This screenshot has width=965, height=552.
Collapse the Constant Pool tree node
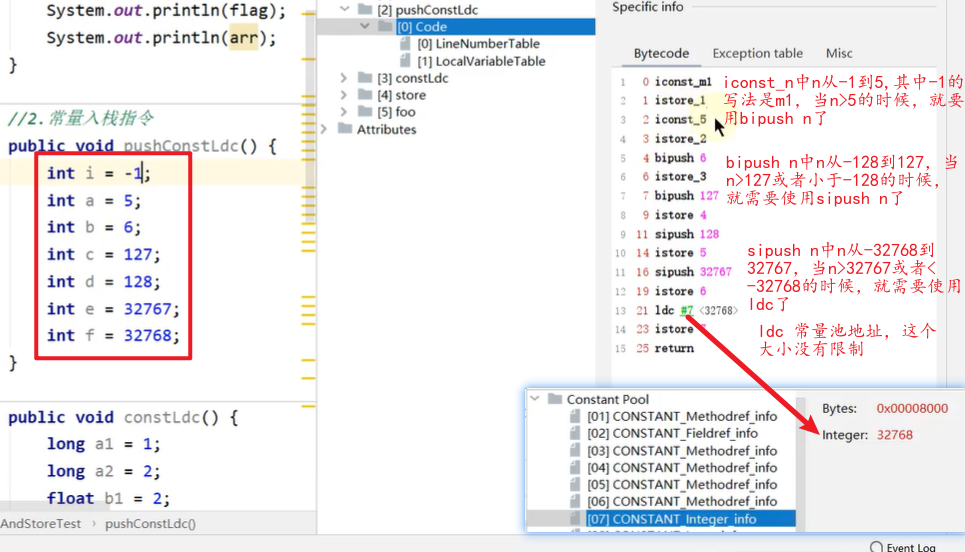535,399
